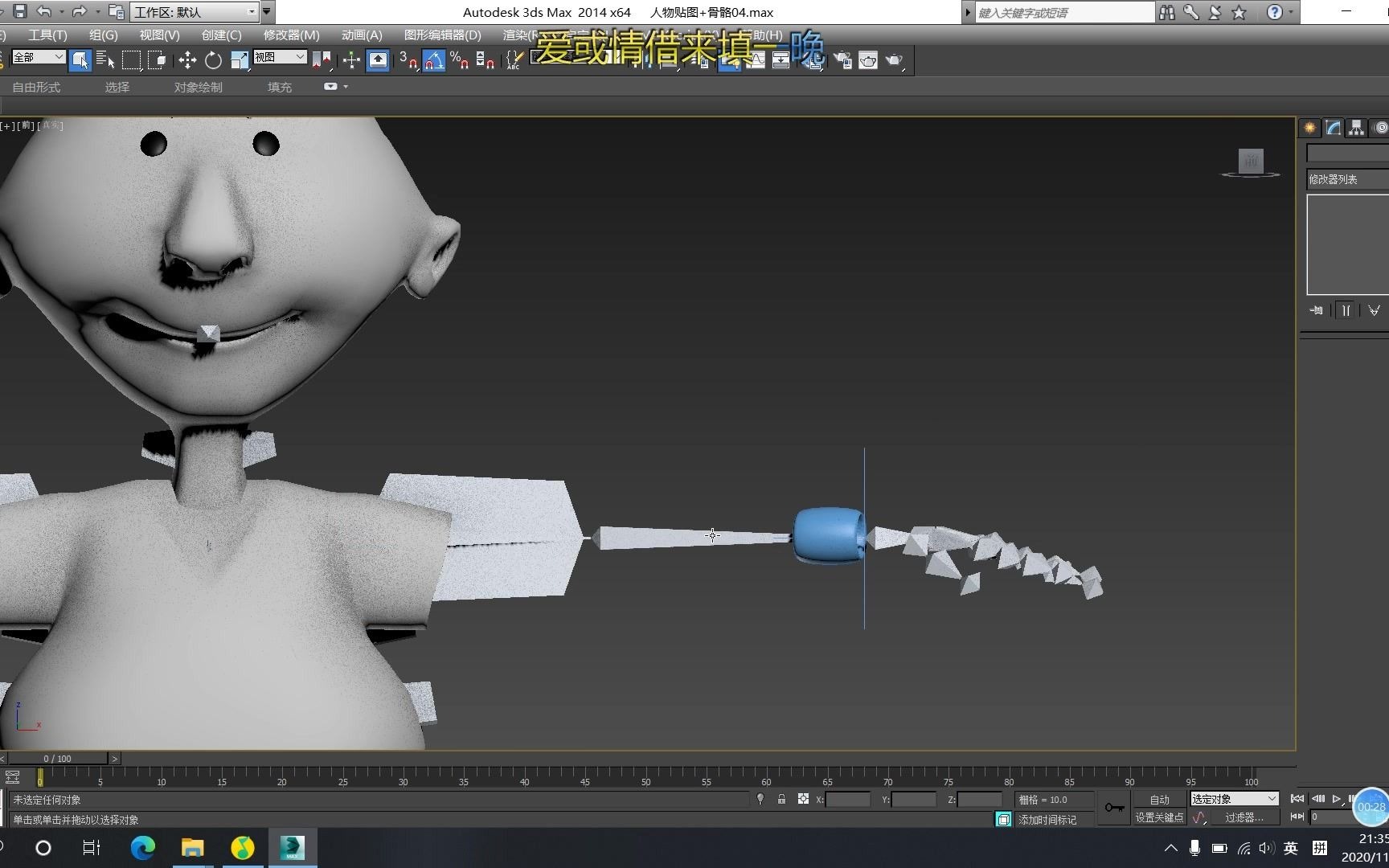Open the 修改器(M) menu

[x=291, y=35]
